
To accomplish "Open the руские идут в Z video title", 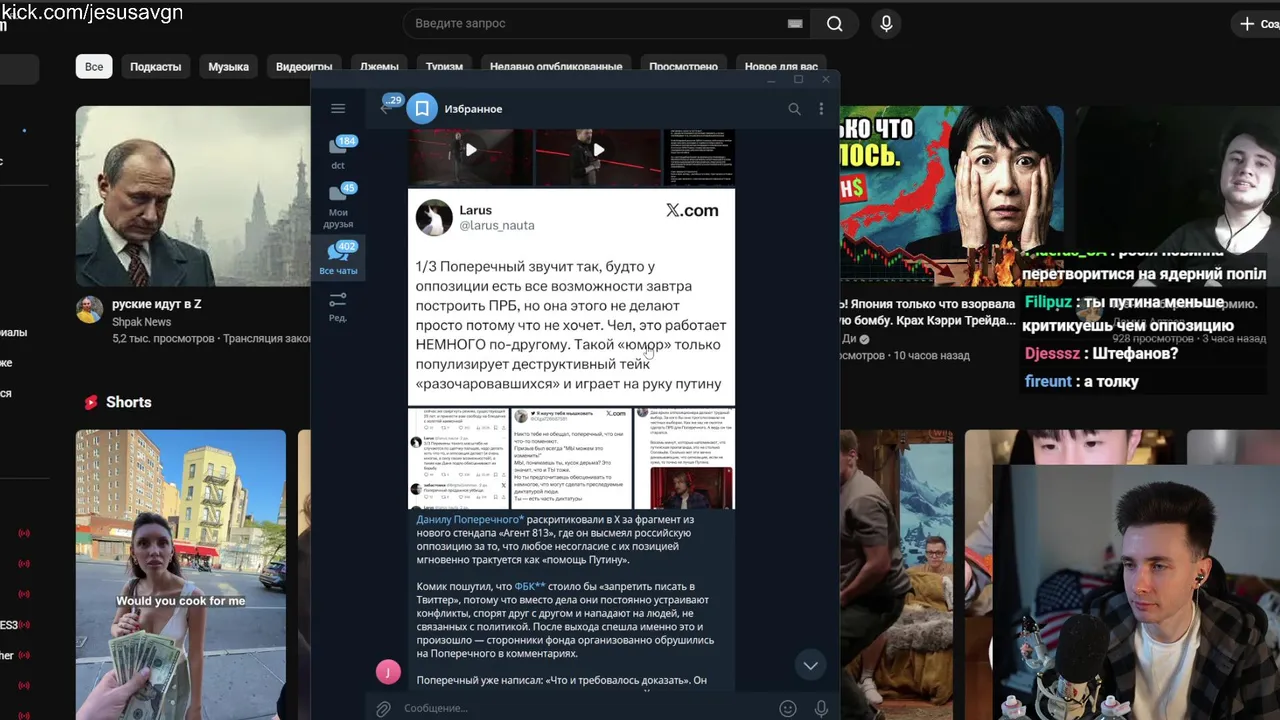I will pyautogui.click(x=157, y=304).
